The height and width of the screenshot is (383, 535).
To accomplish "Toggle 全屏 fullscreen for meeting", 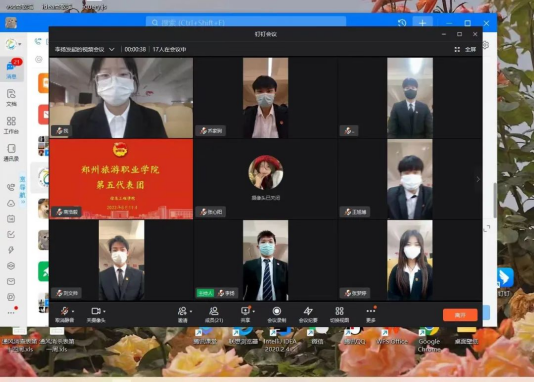I will (x=465, y=49).
